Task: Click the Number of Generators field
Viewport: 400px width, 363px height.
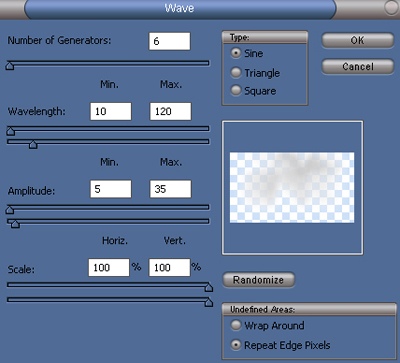Action: [x=170, y=41]
